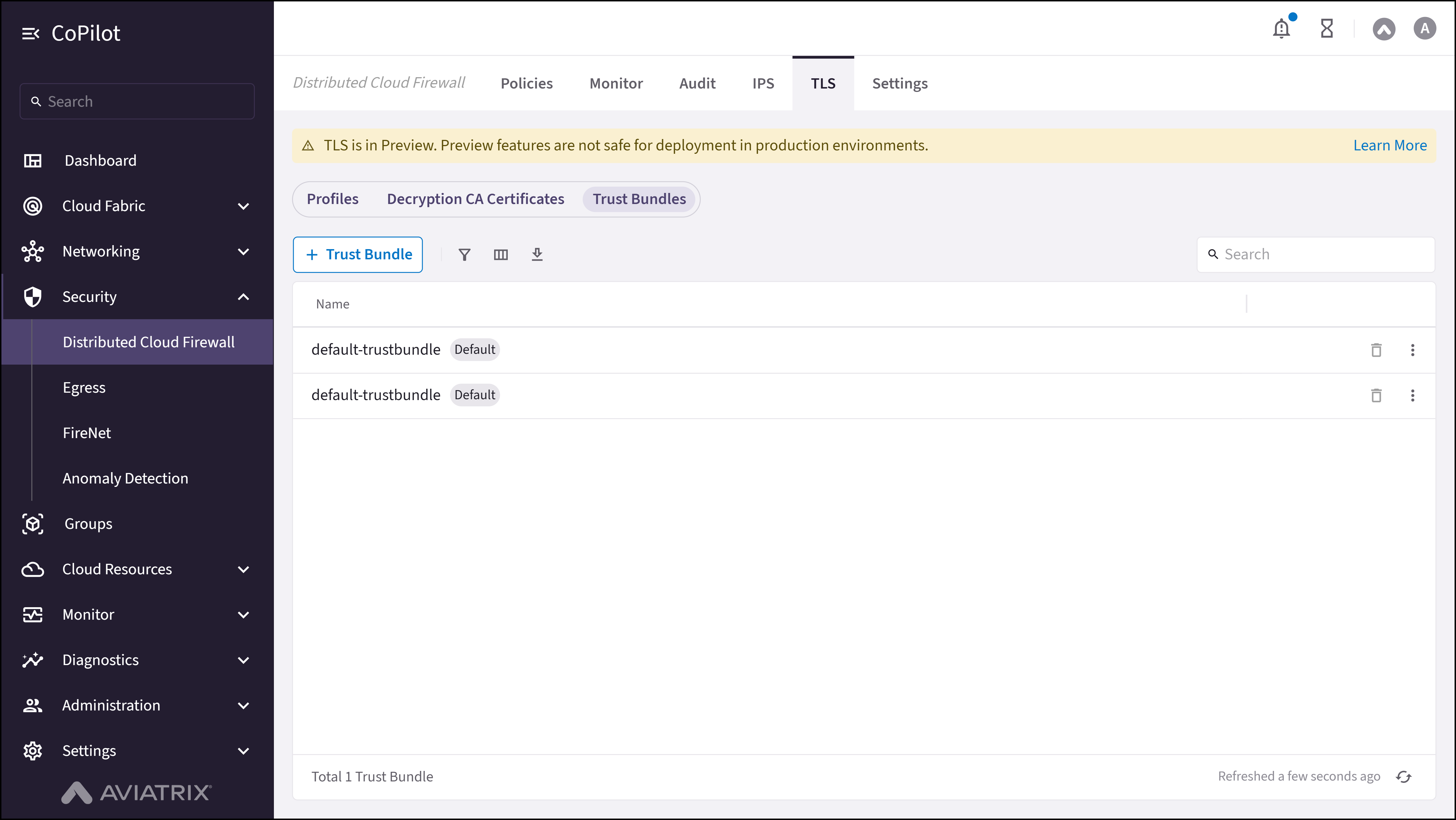
Task: Open the filter icon in toolbar
Action: (464, 255)
